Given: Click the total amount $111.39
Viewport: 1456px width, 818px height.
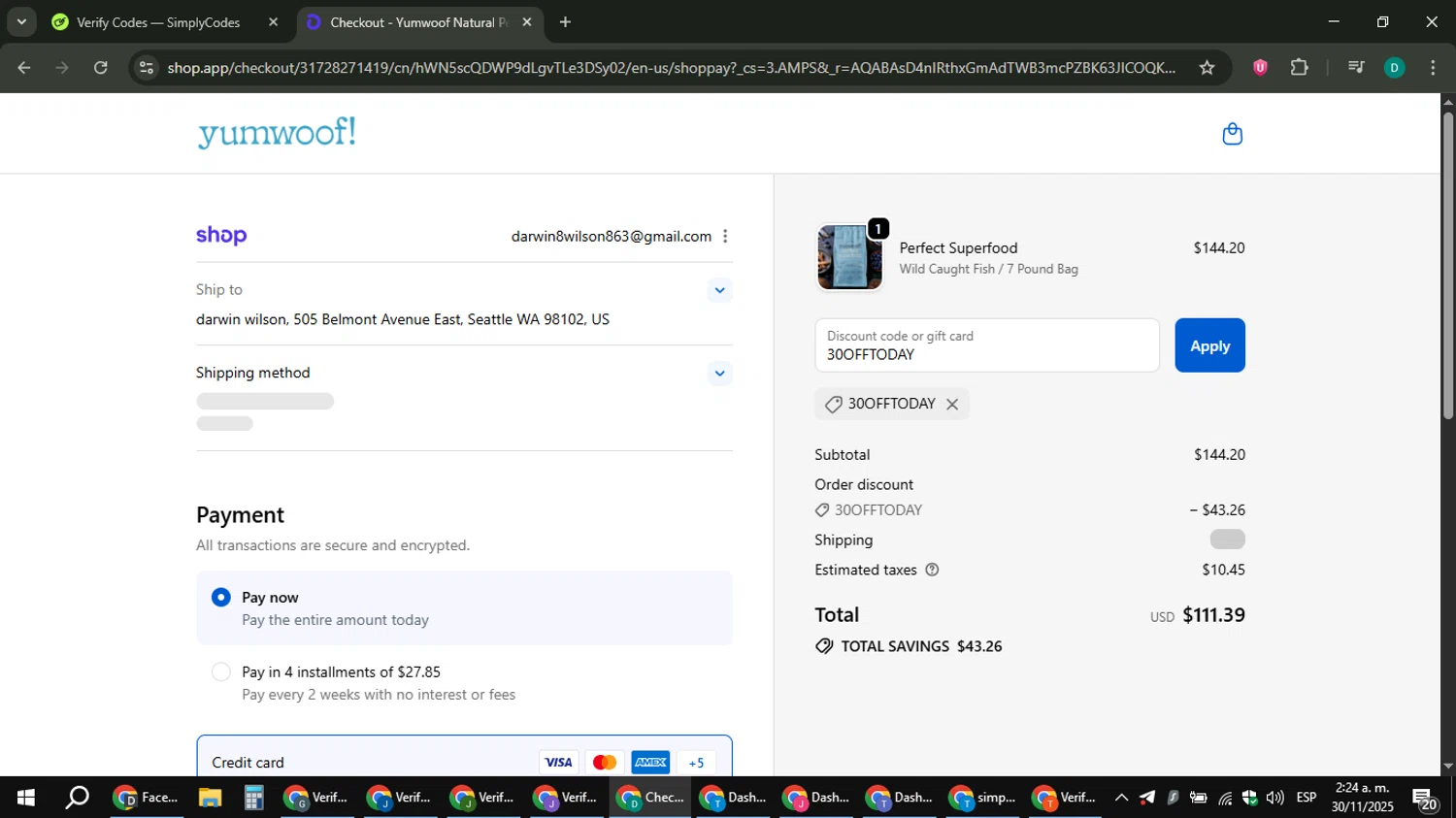Looking at the screenshot, I should pos(1213,615).
